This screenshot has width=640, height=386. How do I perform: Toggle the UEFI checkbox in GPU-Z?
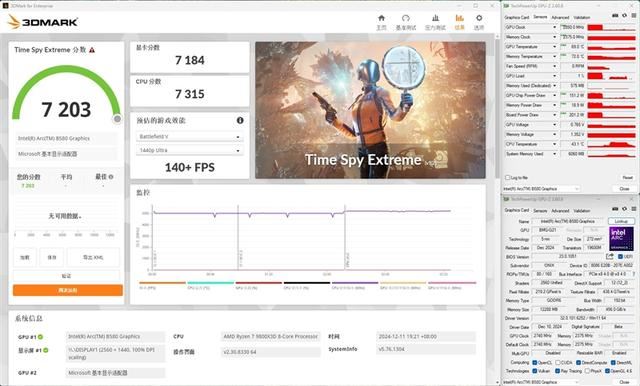[x=620, y=257]
